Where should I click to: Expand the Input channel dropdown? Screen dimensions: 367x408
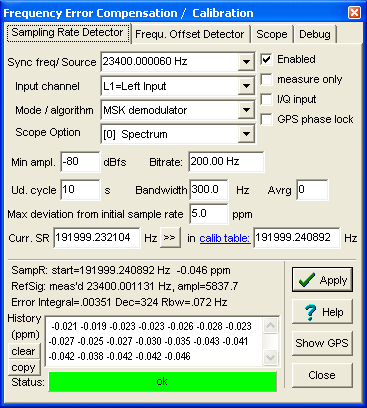tap(246, 86)
